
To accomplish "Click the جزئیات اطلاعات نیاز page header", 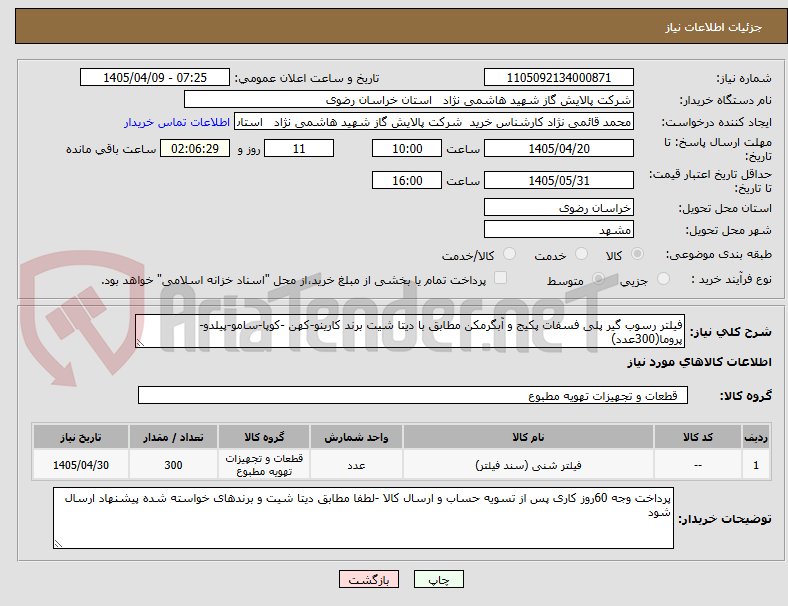I will [x=714, y=27].
